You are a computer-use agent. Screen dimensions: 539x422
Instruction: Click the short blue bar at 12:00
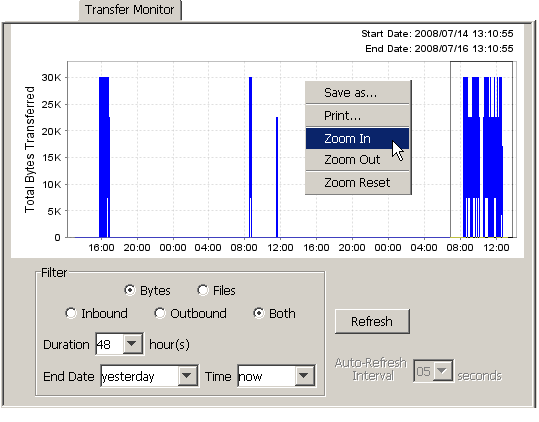click(277, 177)
